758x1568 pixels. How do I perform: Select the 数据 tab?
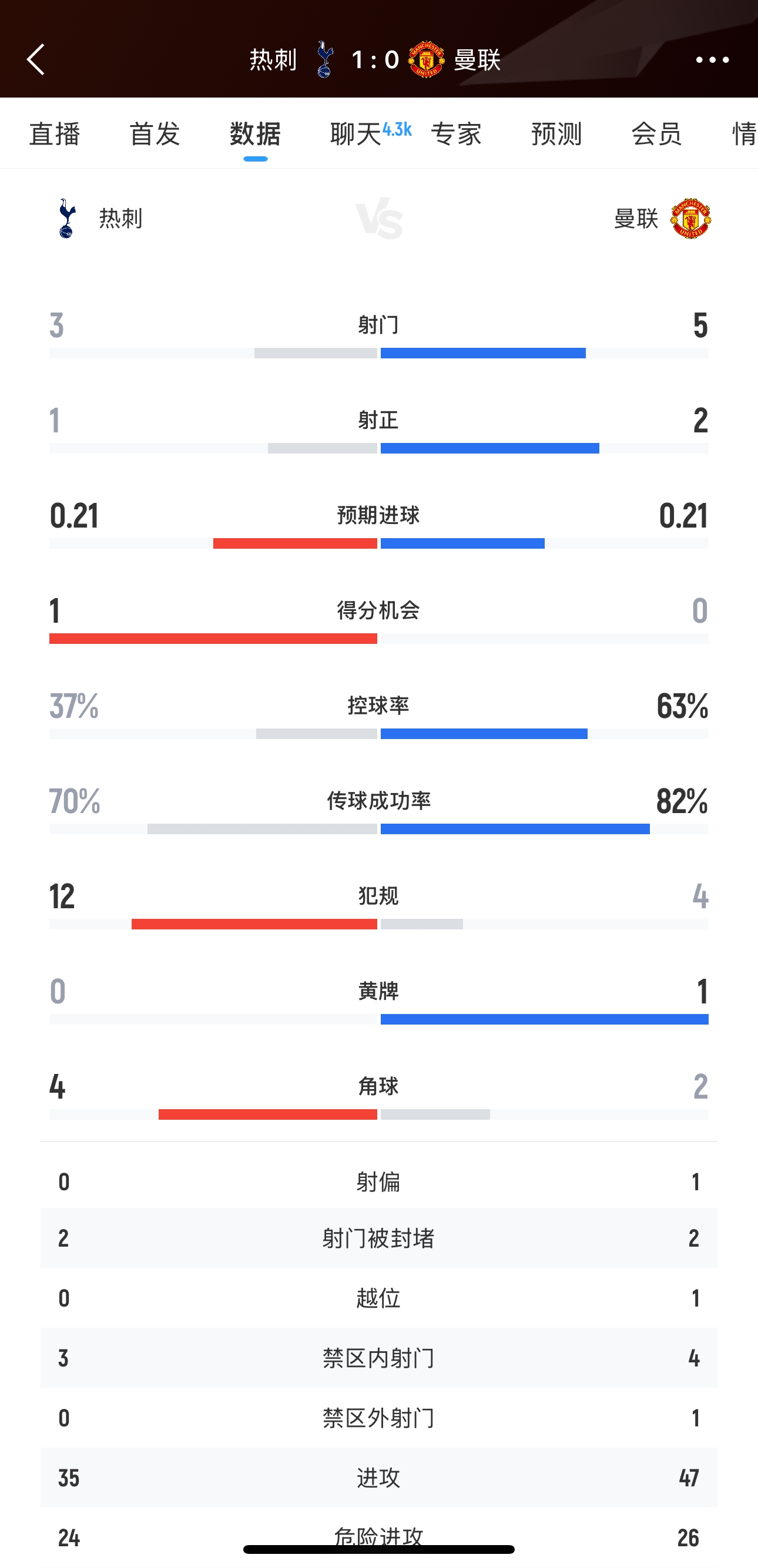[x=255, y=133]
